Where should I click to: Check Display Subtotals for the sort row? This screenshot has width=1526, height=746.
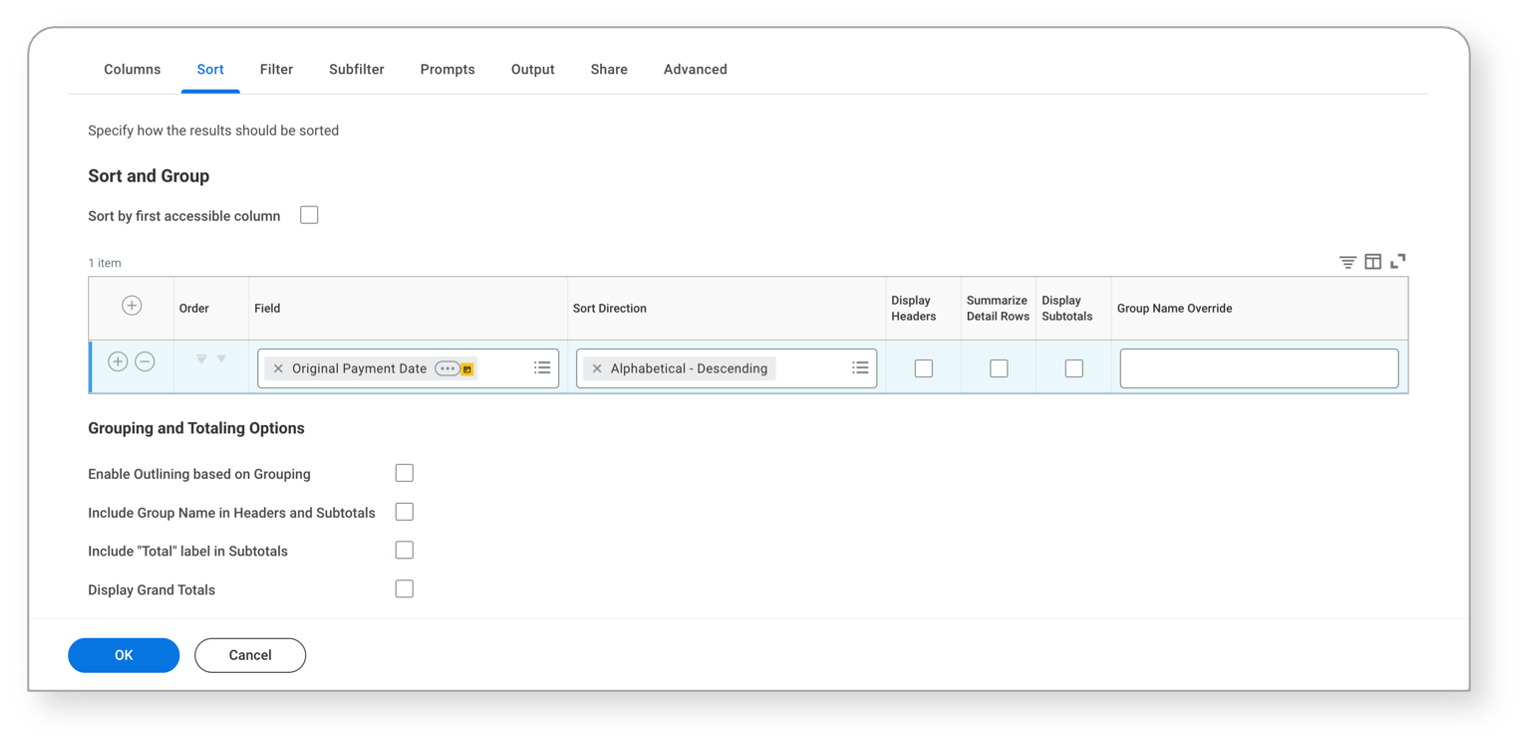click(x=1074, y=369)
